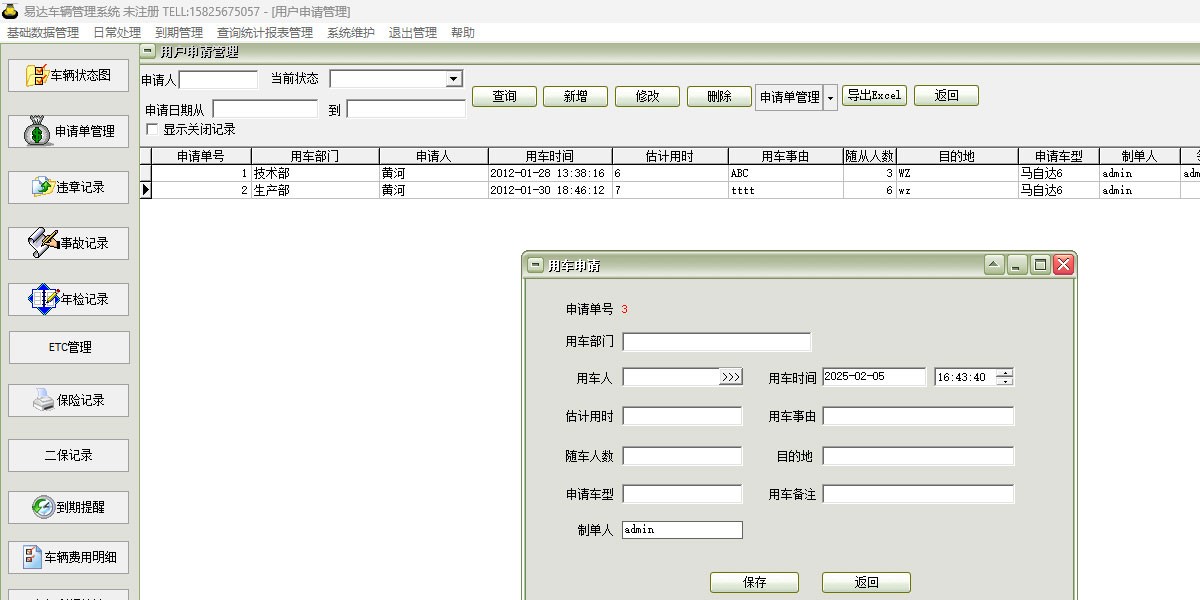1200x600 pixels.
Task: Click the 用车时间 date field
Action: (x=874, y=377)
